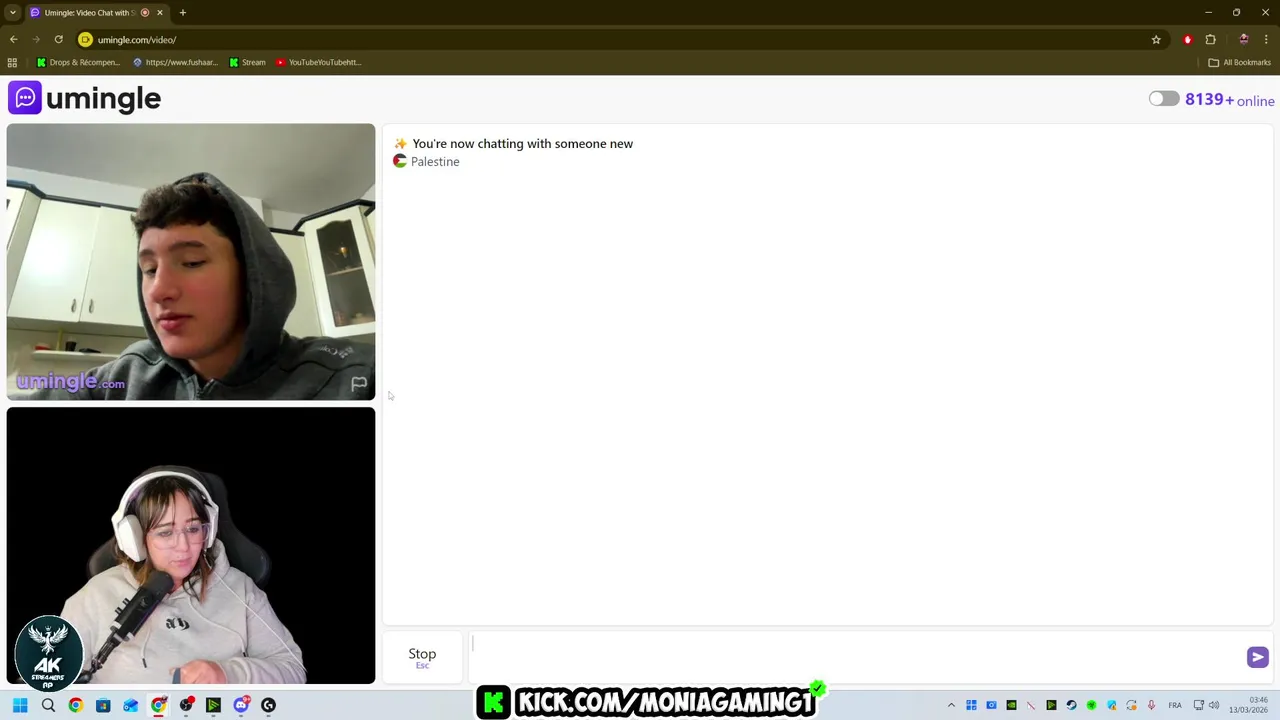
Task: Bookmark this page with the star icon
Action: click(x=1156, y=40)
